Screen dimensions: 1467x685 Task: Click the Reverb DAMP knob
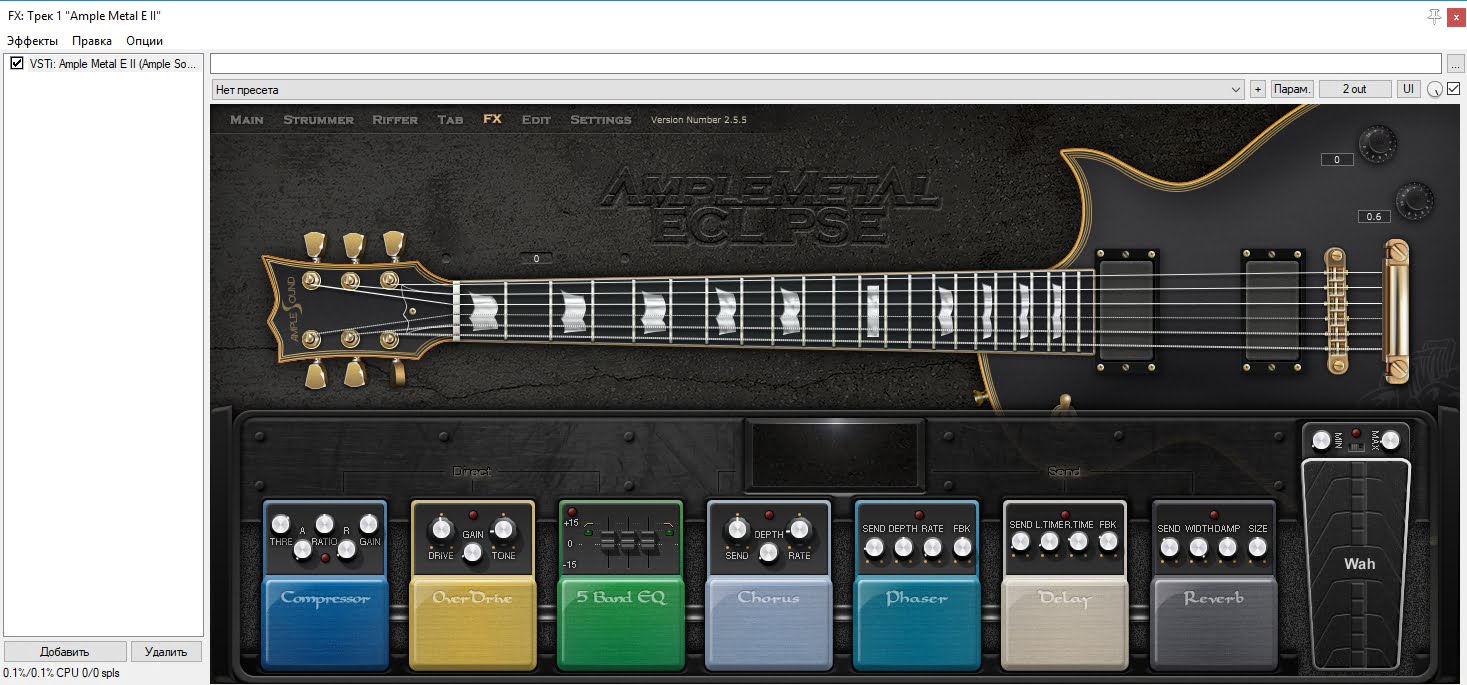click(1228, 547)
